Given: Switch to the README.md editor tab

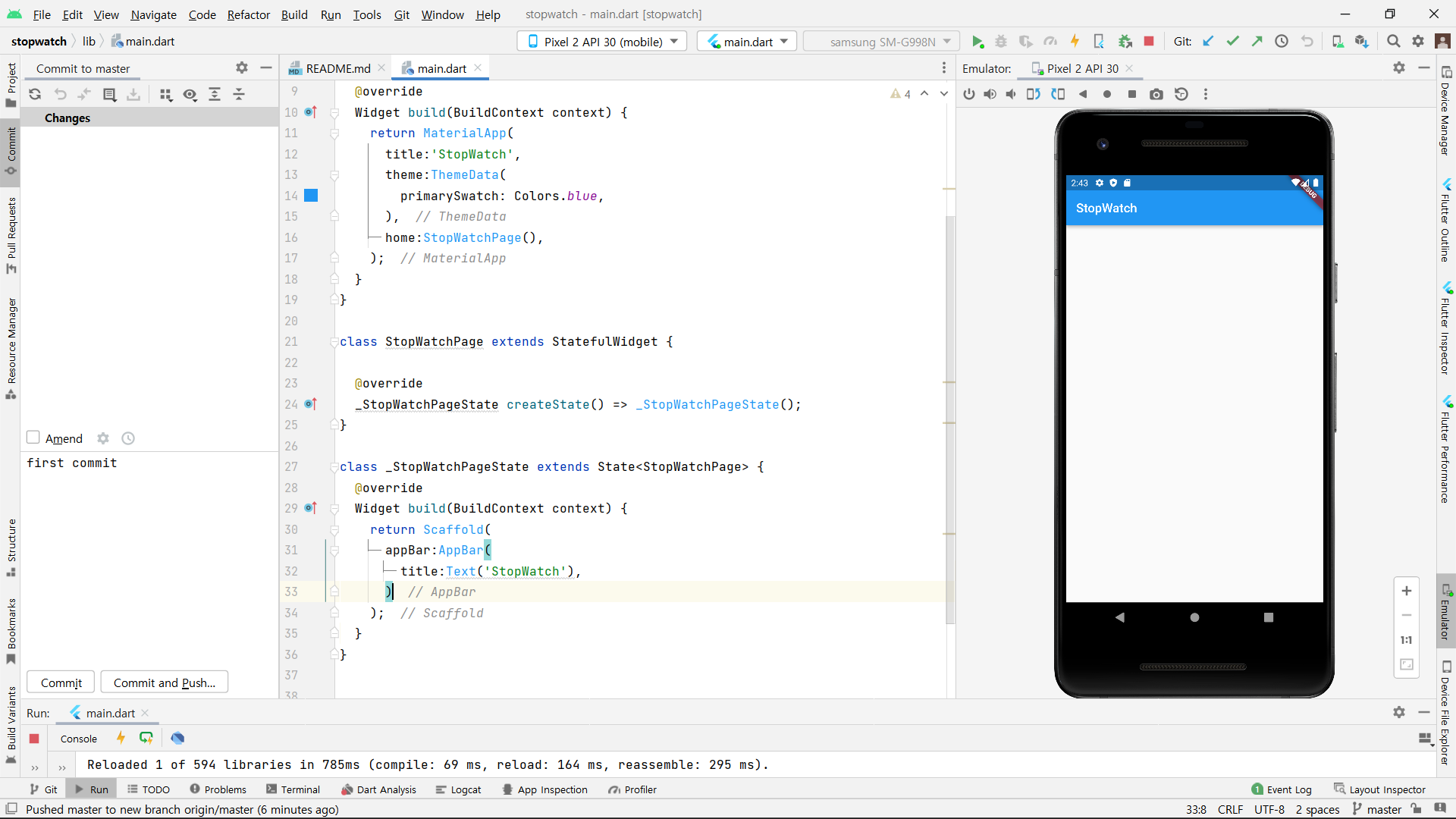Looking at the screenshot, I should pyautogui.click(x=336, y=67).
